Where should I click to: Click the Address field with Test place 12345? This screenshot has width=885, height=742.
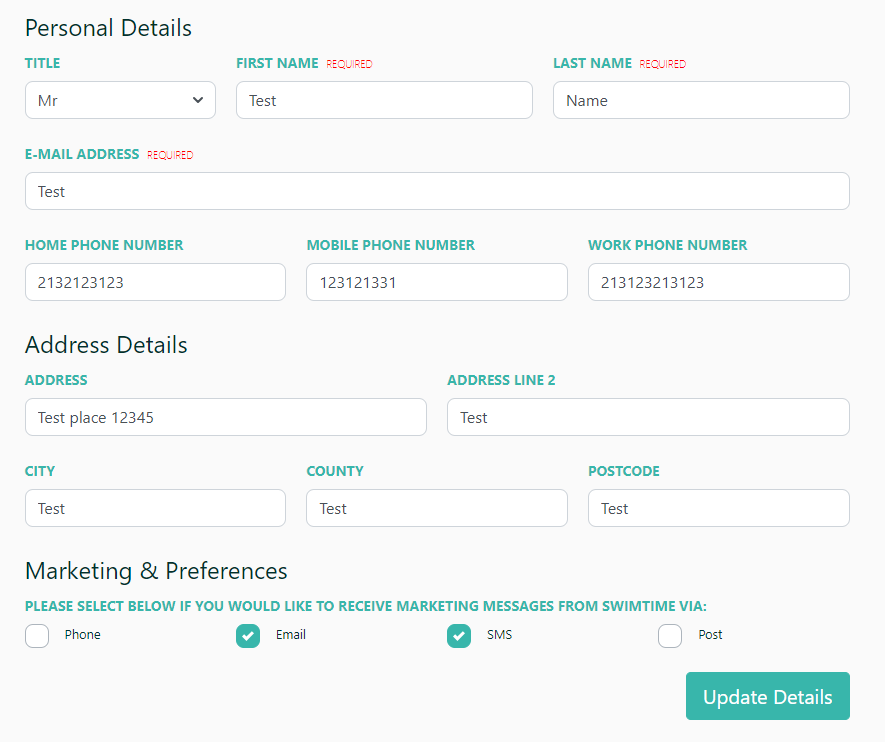(226, 417)
